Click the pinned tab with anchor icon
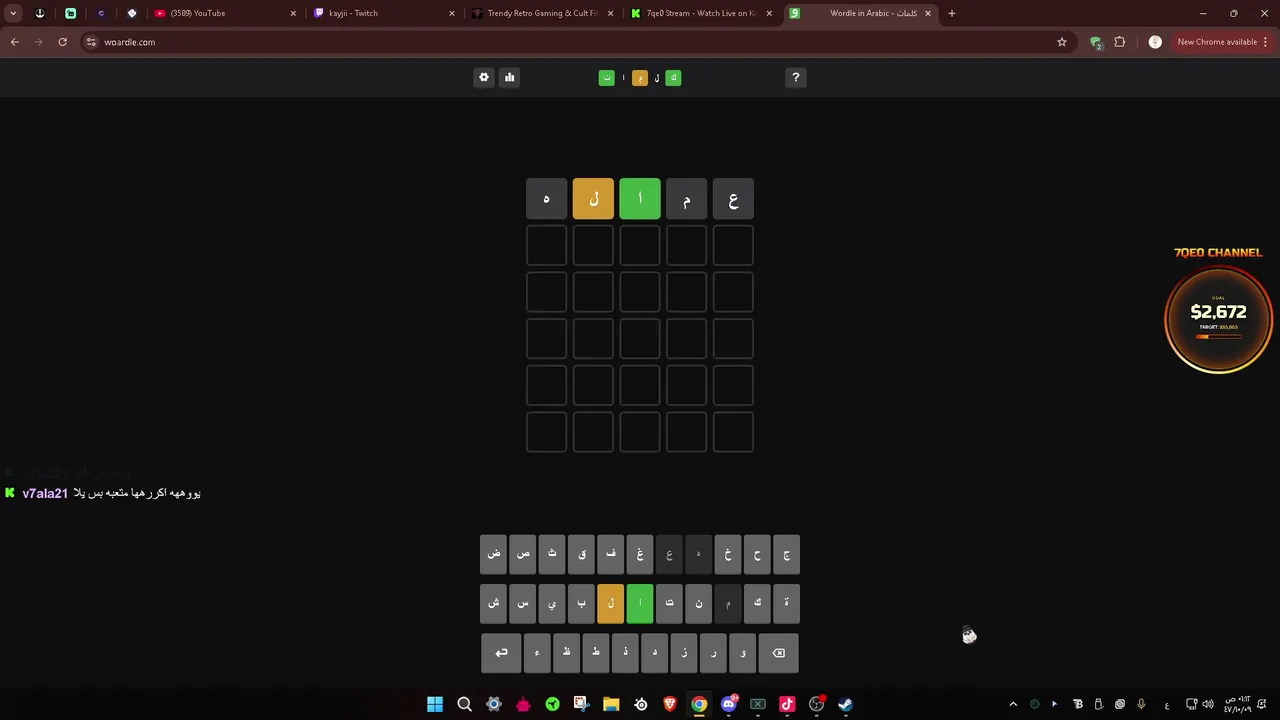Image resolution: width=1280 pixels, height=720 pixels. [40, 13]
